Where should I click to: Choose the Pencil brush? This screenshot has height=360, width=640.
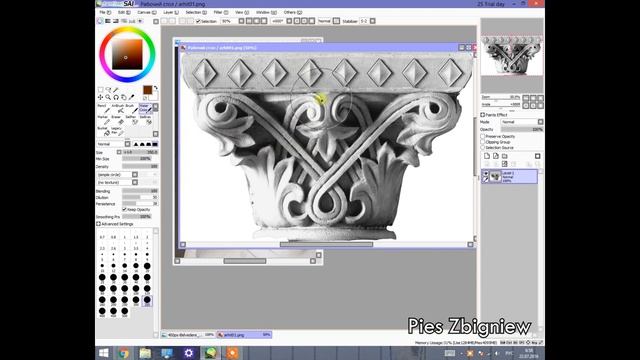(104, 109)
